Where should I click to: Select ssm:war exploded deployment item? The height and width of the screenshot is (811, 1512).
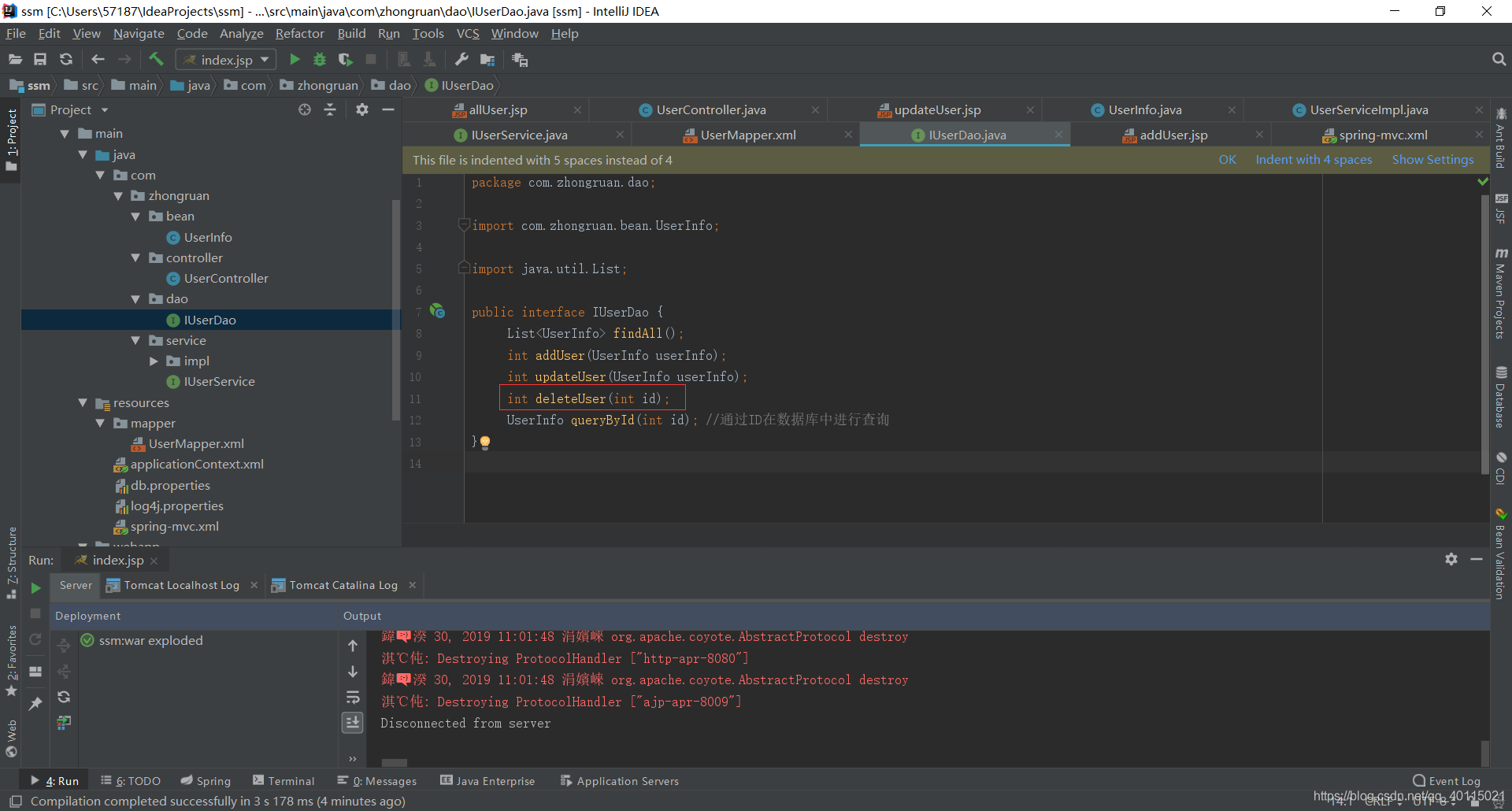click(x=150, y=641)
